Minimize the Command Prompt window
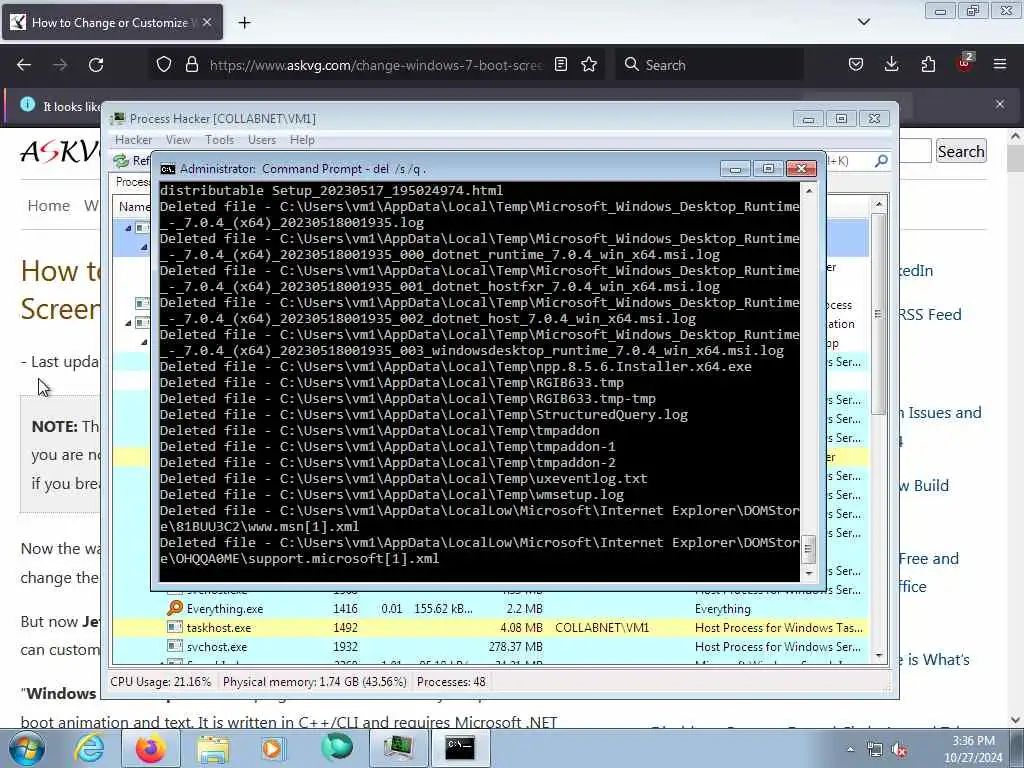This screenshot has width=1024, height=768. tap(735, 169)
